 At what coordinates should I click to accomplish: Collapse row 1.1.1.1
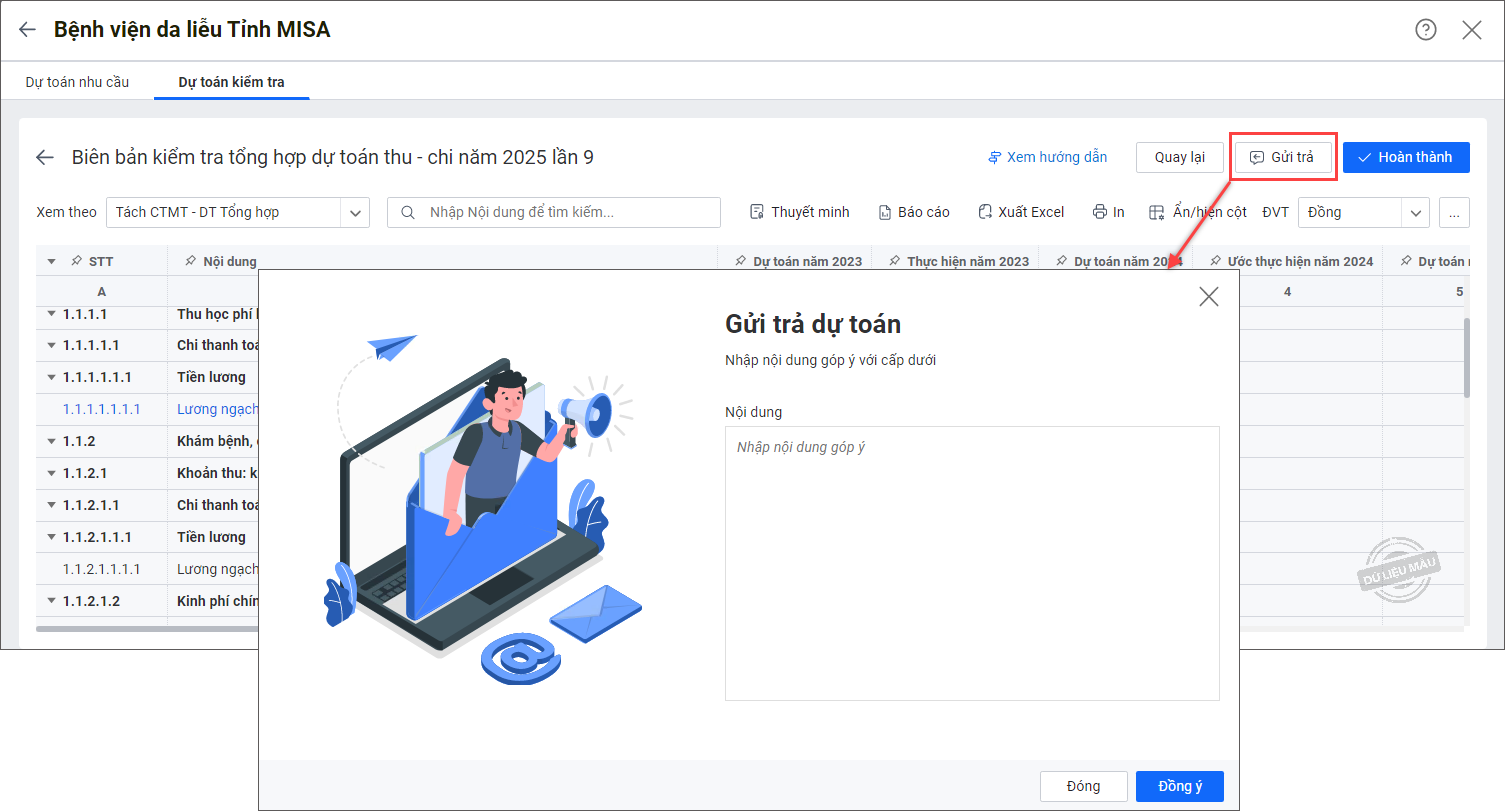(x=52, y=314)
